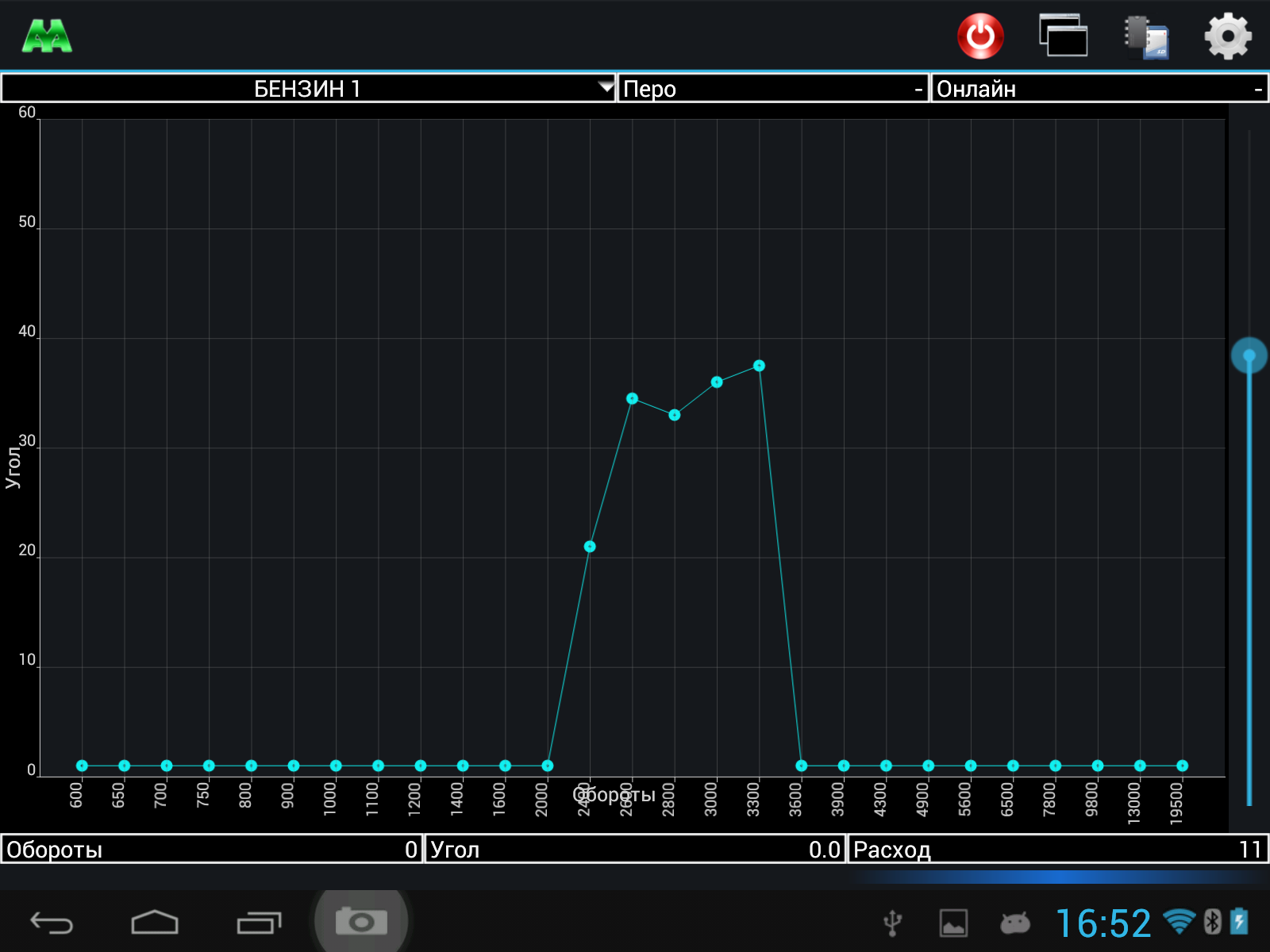Select the graph point at 3300 RPM

pyautogui.click(x=759, y=366)
